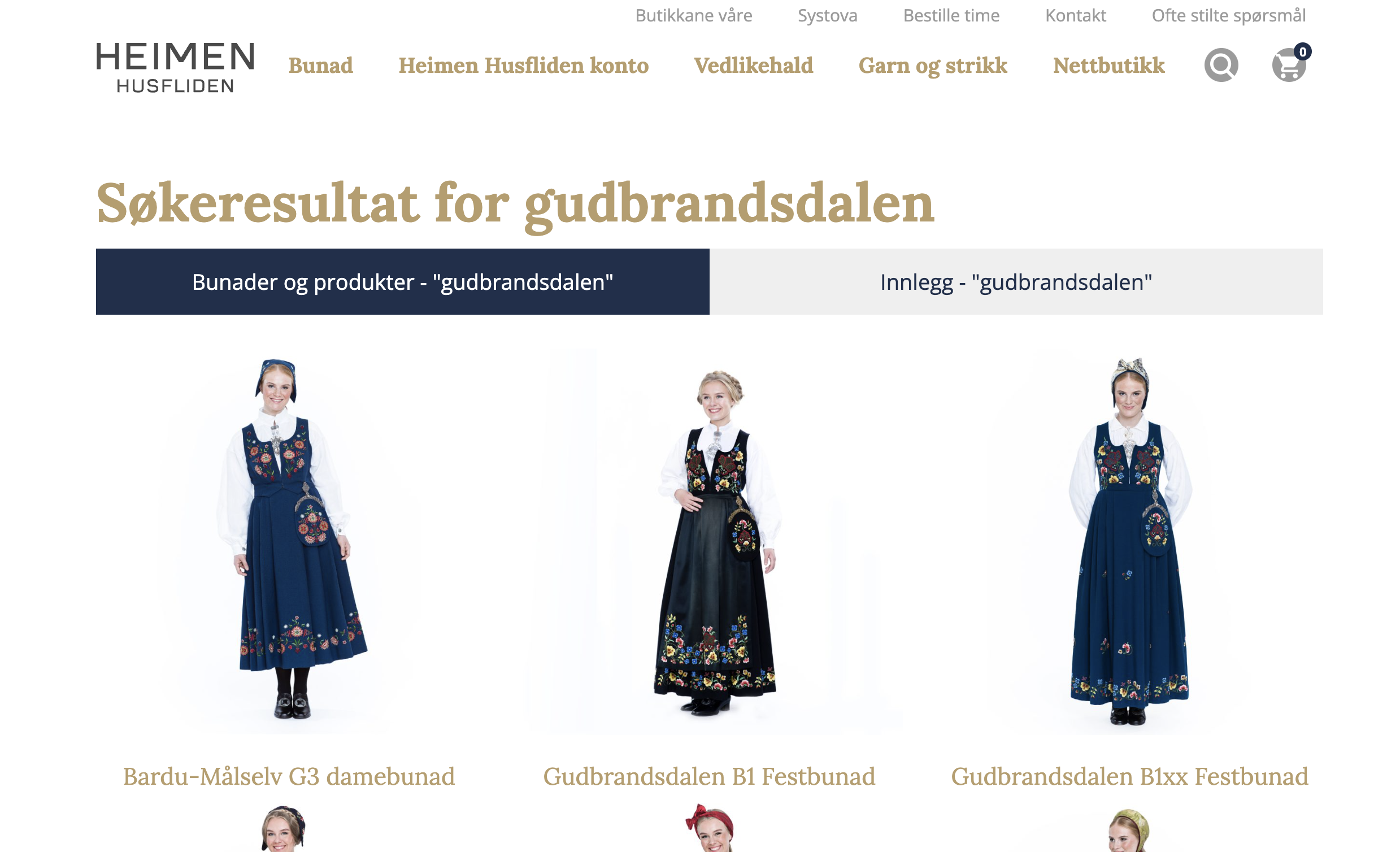Open Gudbrandsdalen B1 Festbunad product image

tap(709, 541)
